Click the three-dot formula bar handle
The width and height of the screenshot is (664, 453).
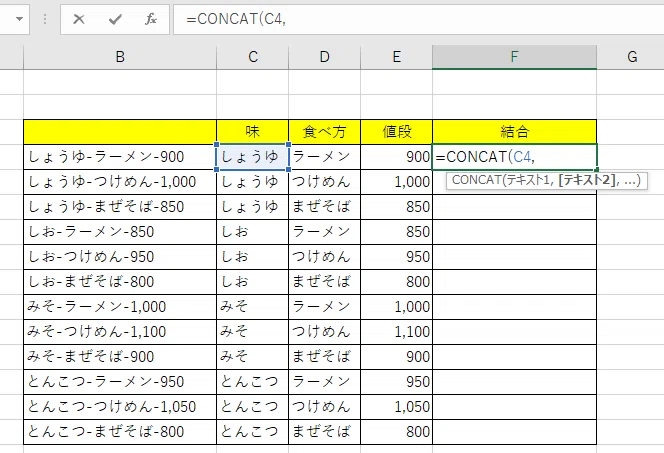click(x=45, y=19)
